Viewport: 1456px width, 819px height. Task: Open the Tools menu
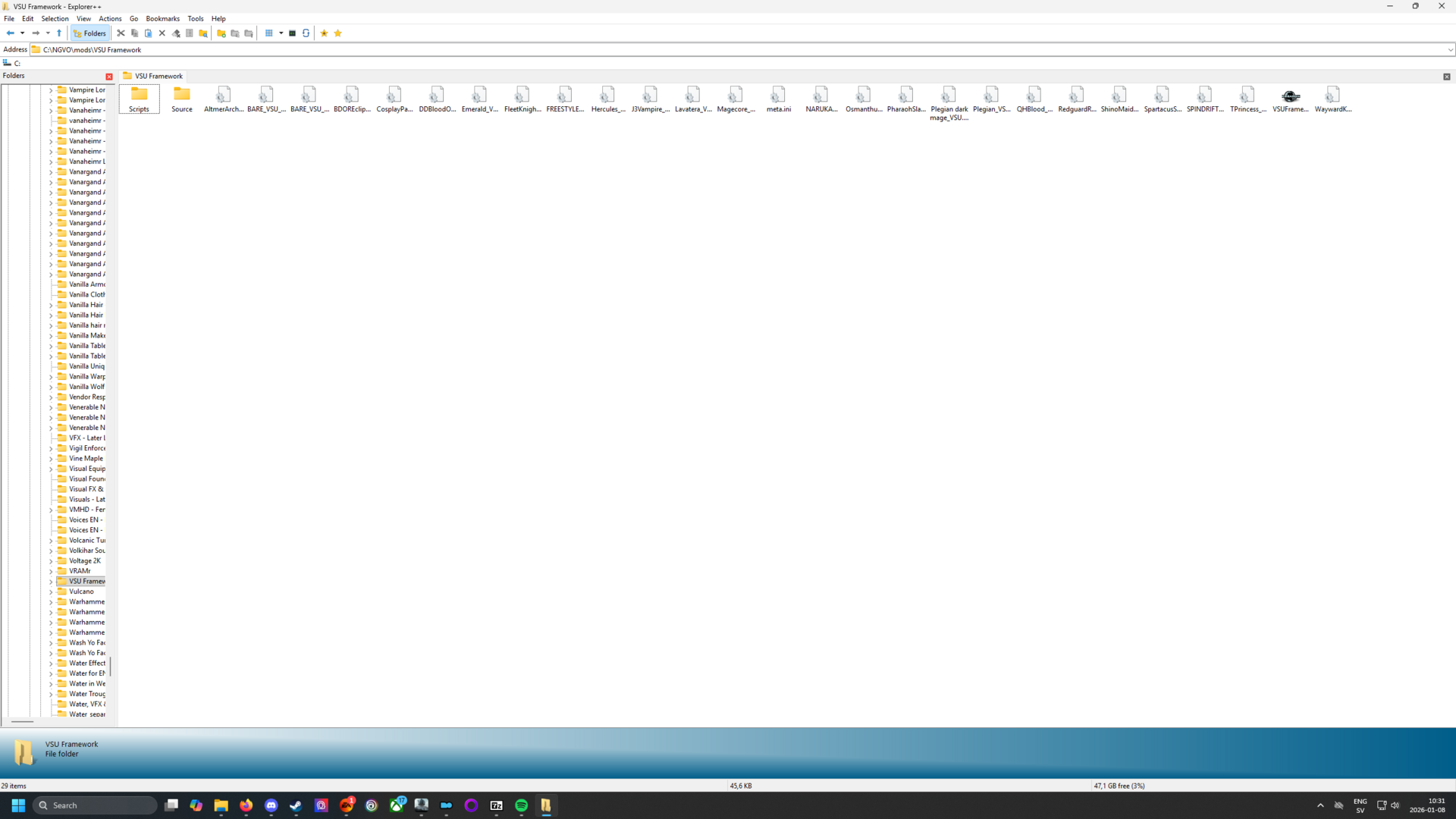click(196, 18)
